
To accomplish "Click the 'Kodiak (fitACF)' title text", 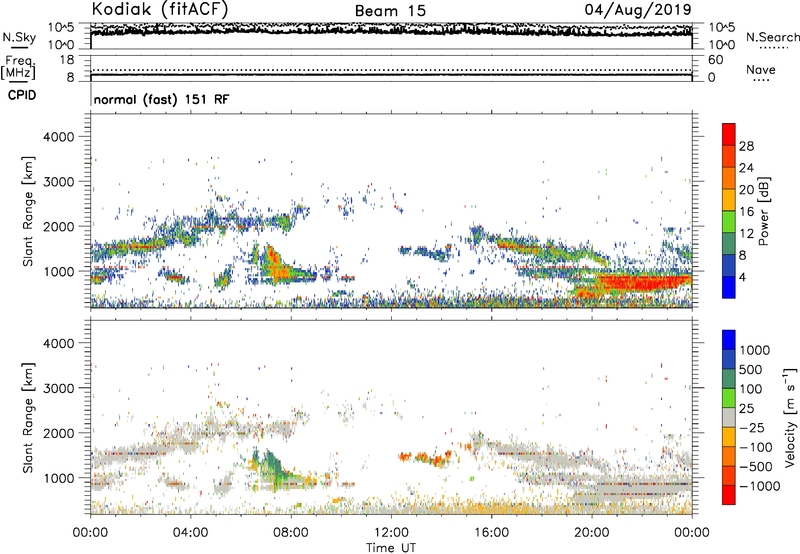I will coord(160,9).
